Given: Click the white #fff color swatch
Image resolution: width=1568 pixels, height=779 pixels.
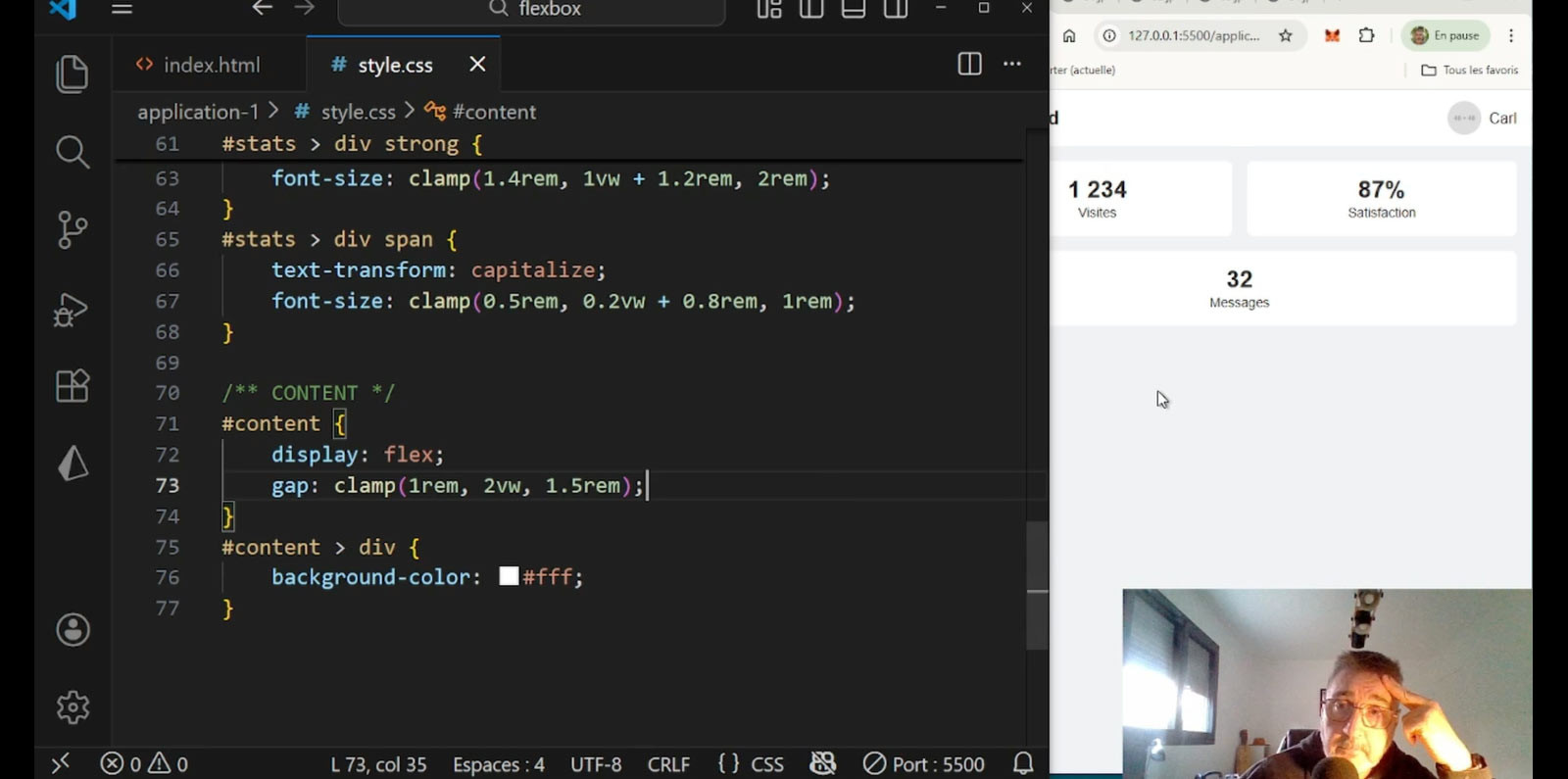Looking at the screenshot, I should 509,576.
